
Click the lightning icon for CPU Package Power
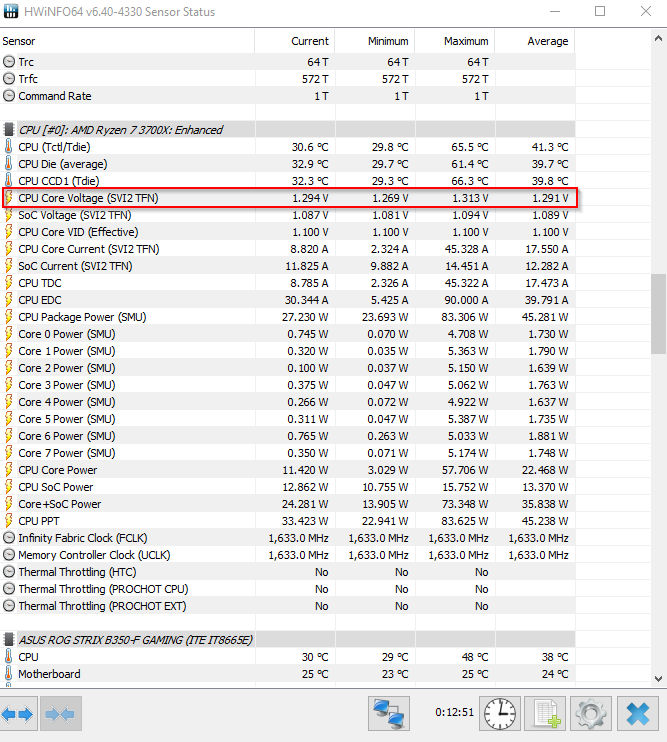tap(9, 317)
